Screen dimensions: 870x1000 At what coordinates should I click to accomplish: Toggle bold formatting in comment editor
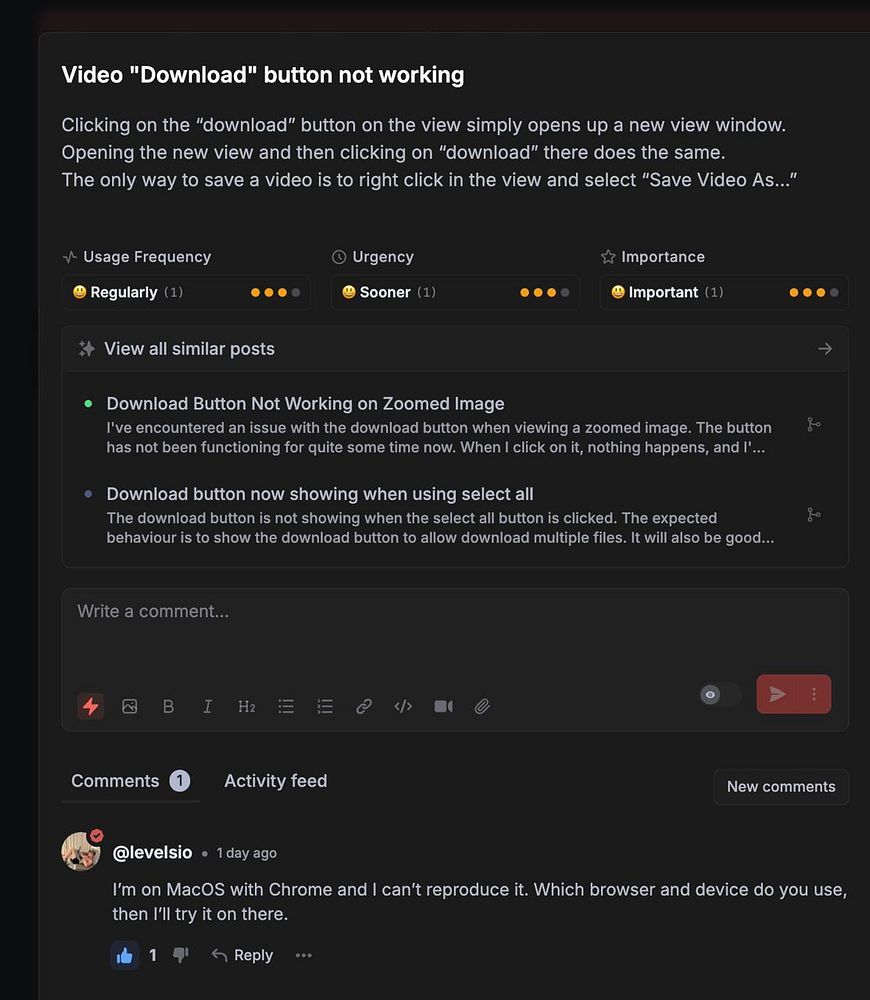tap(168, 706)
